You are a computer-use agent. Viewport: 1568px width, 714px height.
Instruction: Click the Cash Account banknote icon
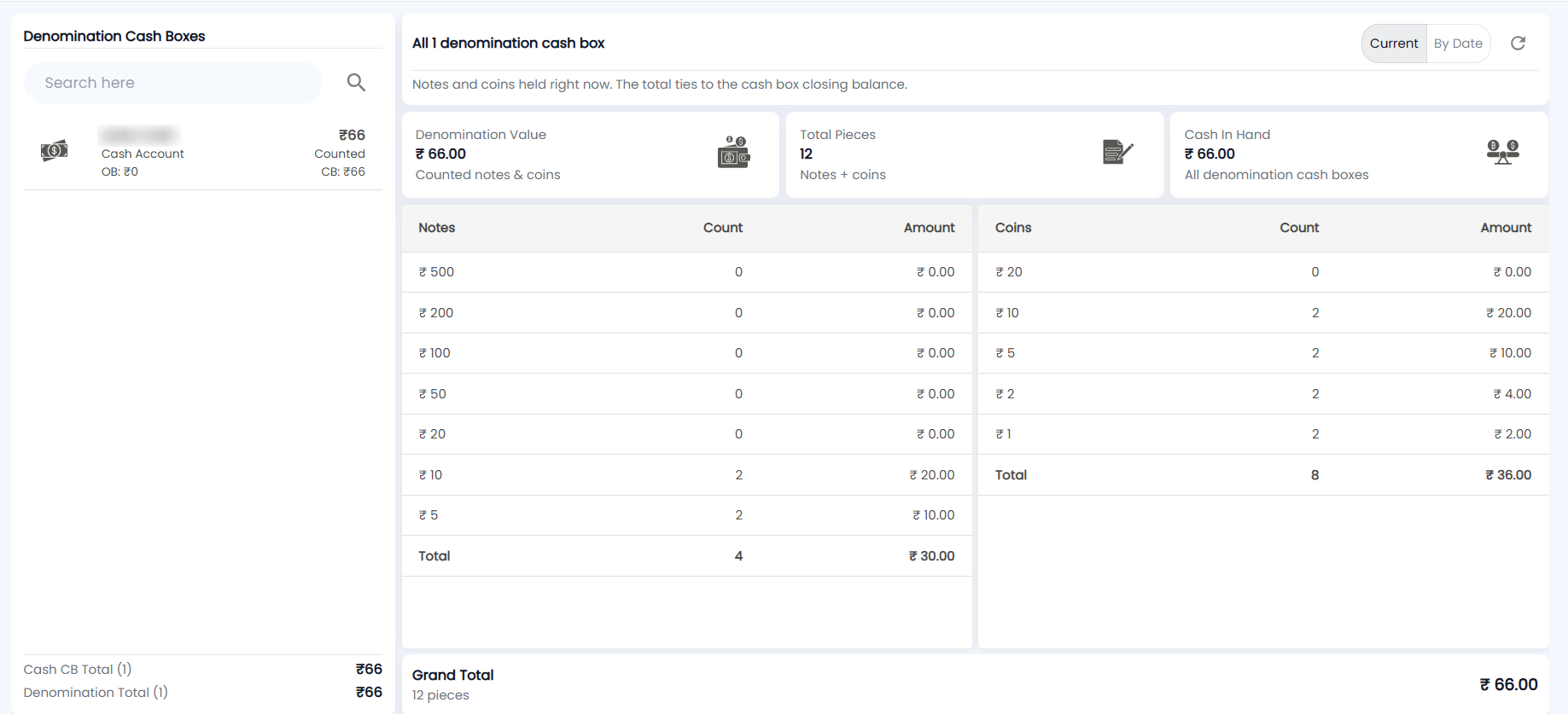[x=54, y=151]
